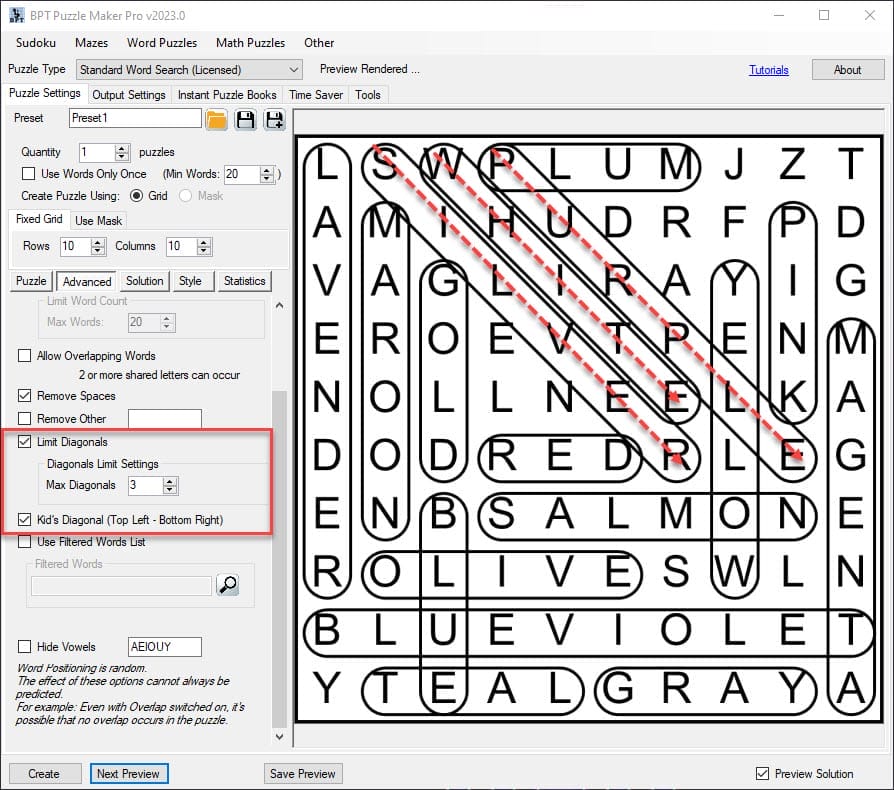Viewport: 894px width, 790px height.
Task: Save the current preset (floppy disk icon)
Action: [x=245, y=119]
